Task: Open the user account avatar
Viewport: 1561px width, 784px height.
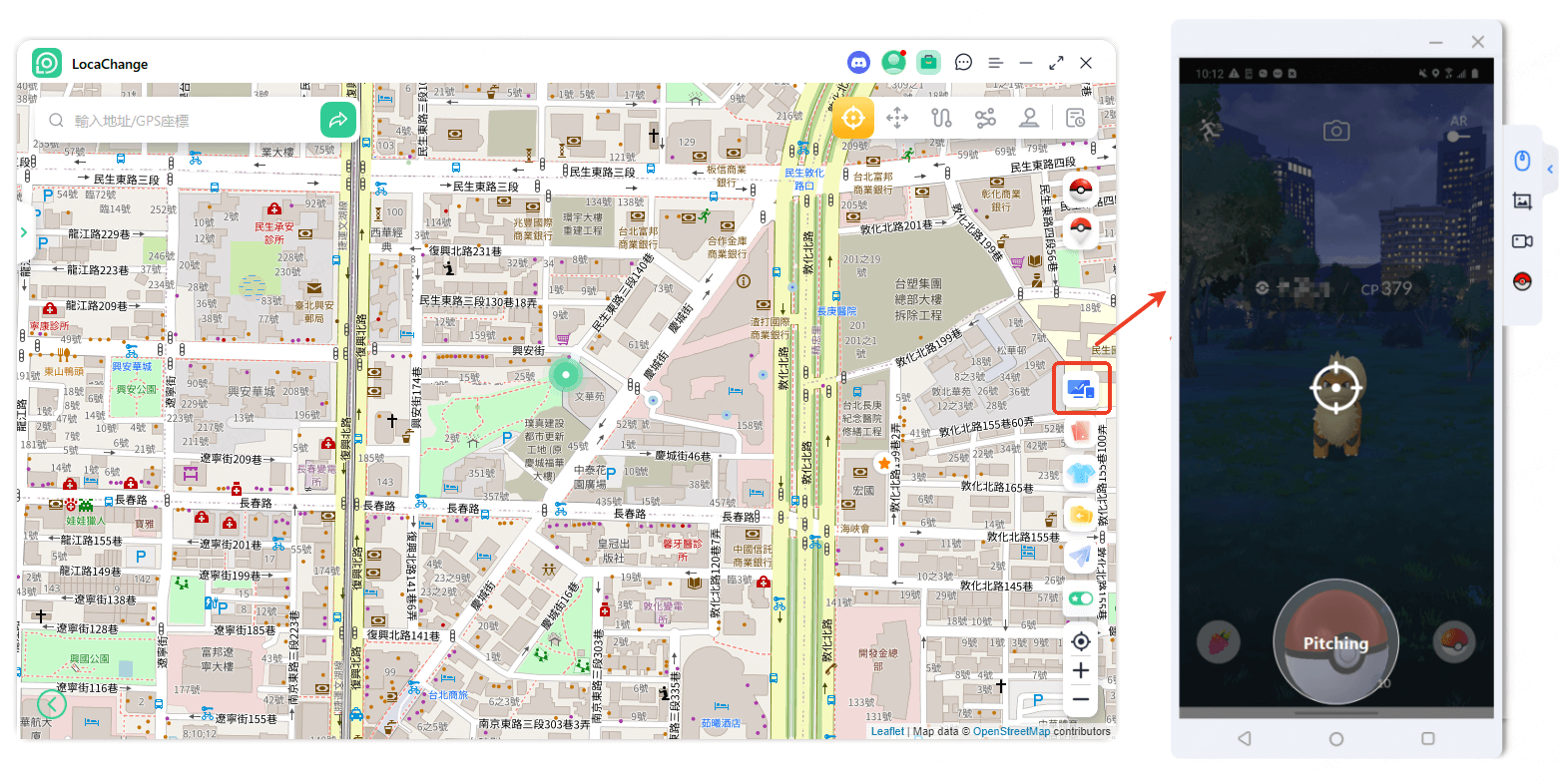Action: click(x=893, y=63)
